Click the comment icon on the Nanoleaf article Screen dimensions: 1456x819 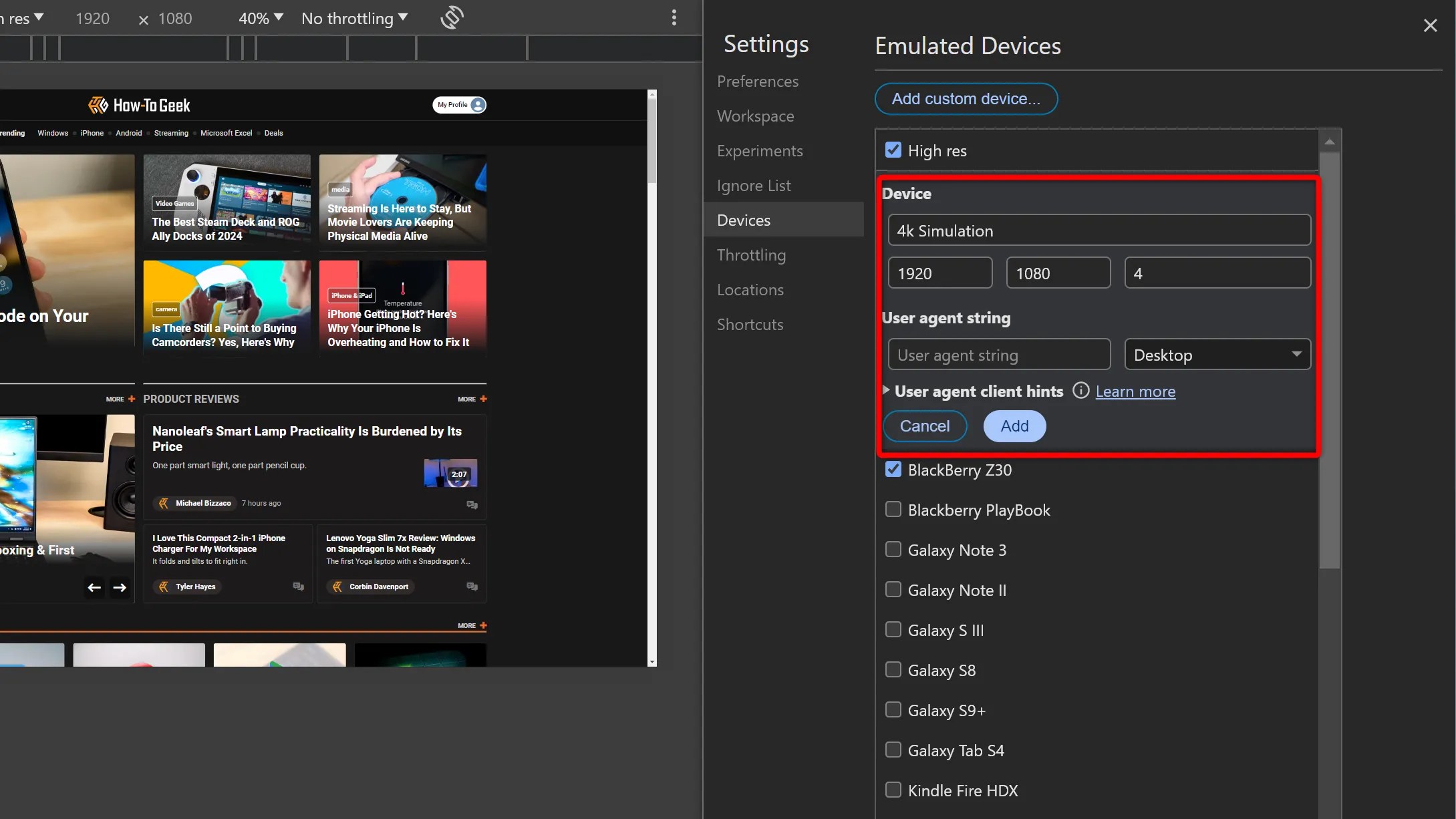[472, 506]
